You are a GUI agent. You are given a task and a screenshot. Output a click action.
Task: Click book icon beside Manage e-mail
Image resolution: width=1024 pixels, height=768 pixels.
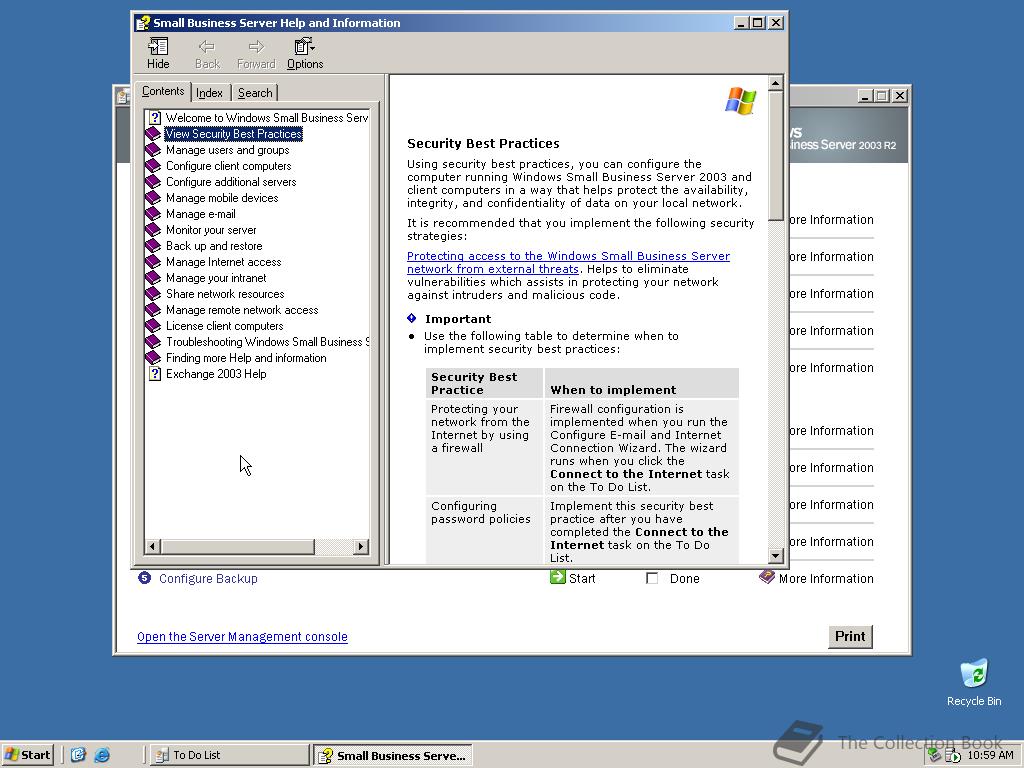[x=153, y=214]
